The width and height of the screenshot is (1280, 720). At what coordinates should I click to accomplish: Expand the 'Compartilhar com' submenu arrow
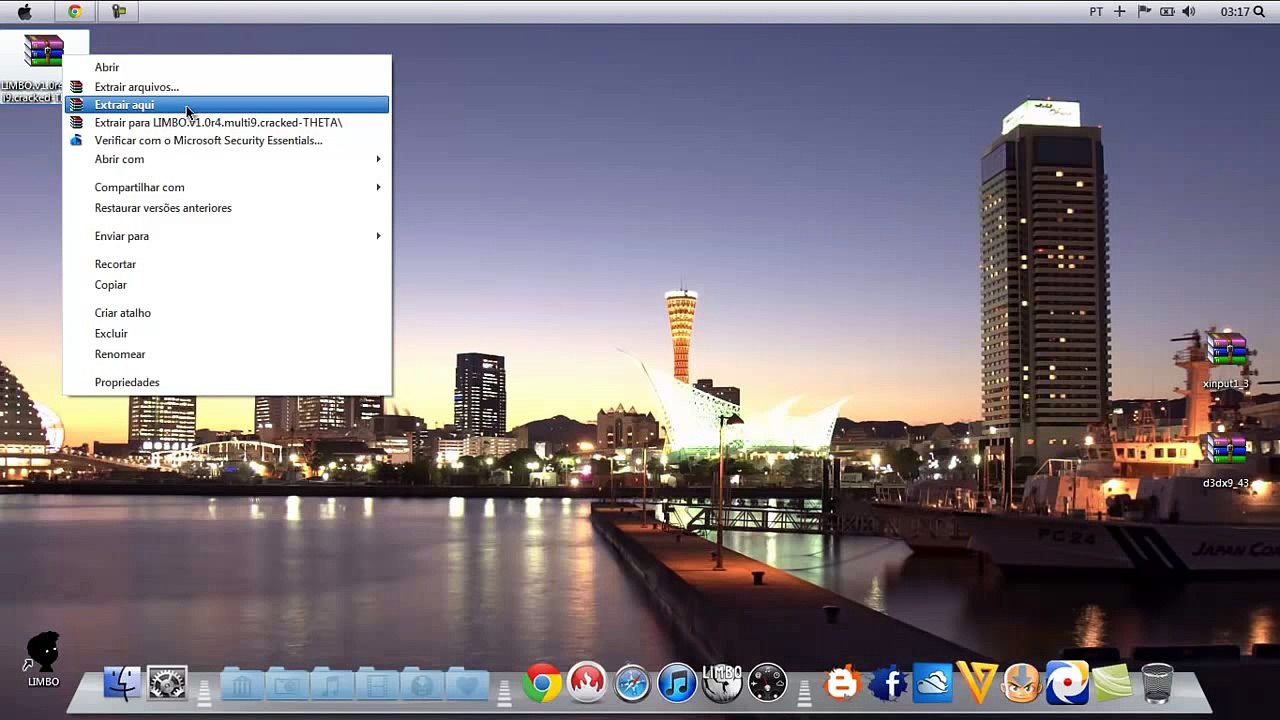pyautogui.click(x=378, y=187)
